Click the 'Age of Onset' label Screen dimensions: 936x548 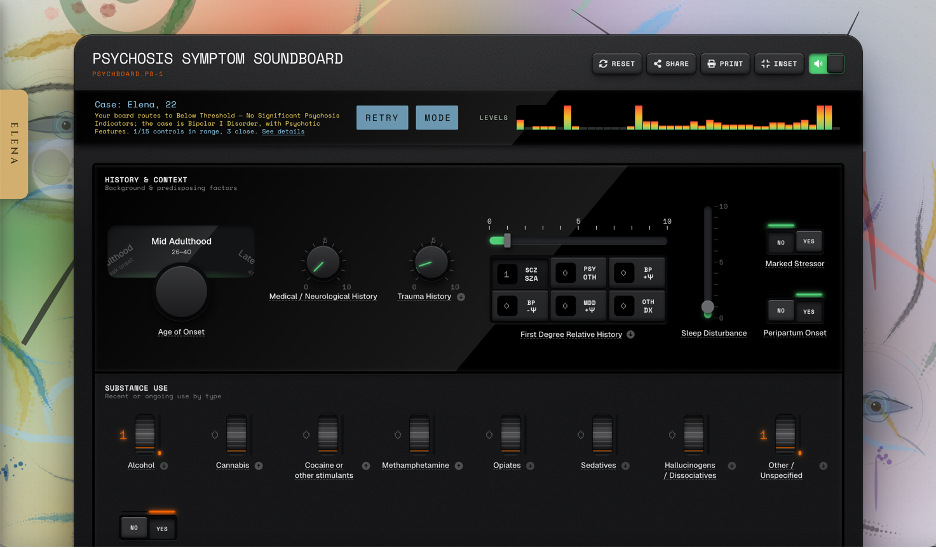point(181,332)
